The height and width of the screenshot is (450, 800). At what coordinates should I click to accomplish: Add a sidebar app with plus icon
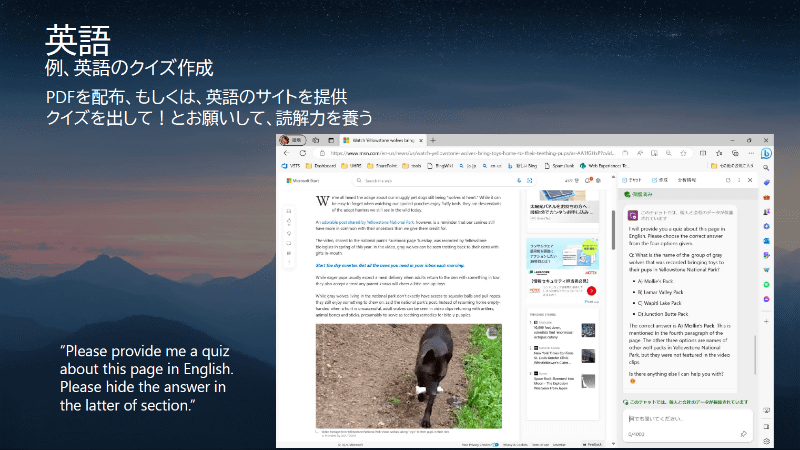coord(766,321)
